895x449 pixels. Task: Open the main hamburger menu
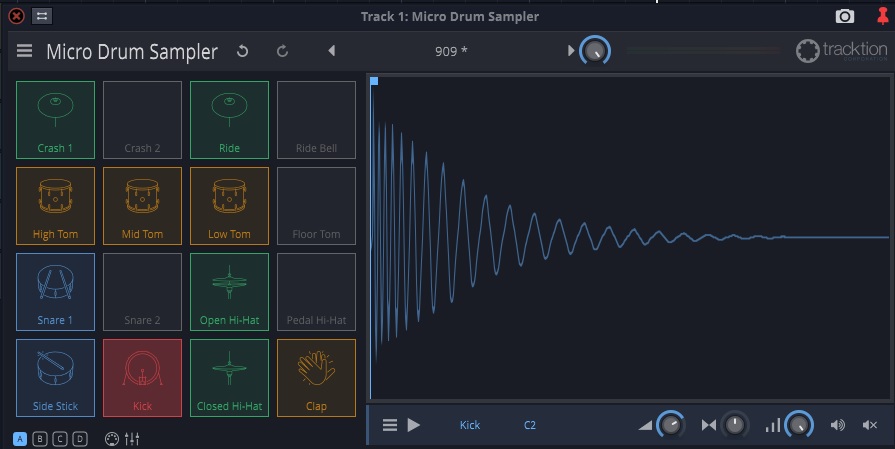[x=24, y=51]
